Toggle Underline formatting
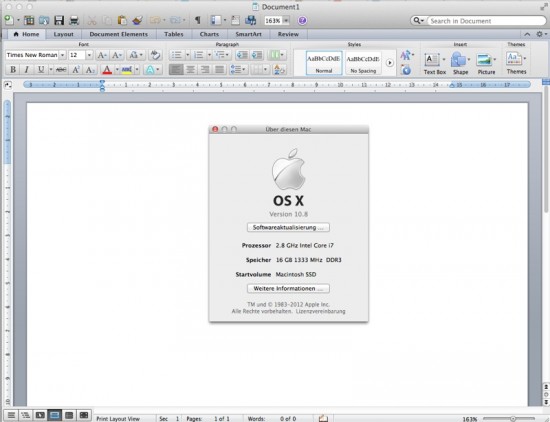 [x=41, y=69]
